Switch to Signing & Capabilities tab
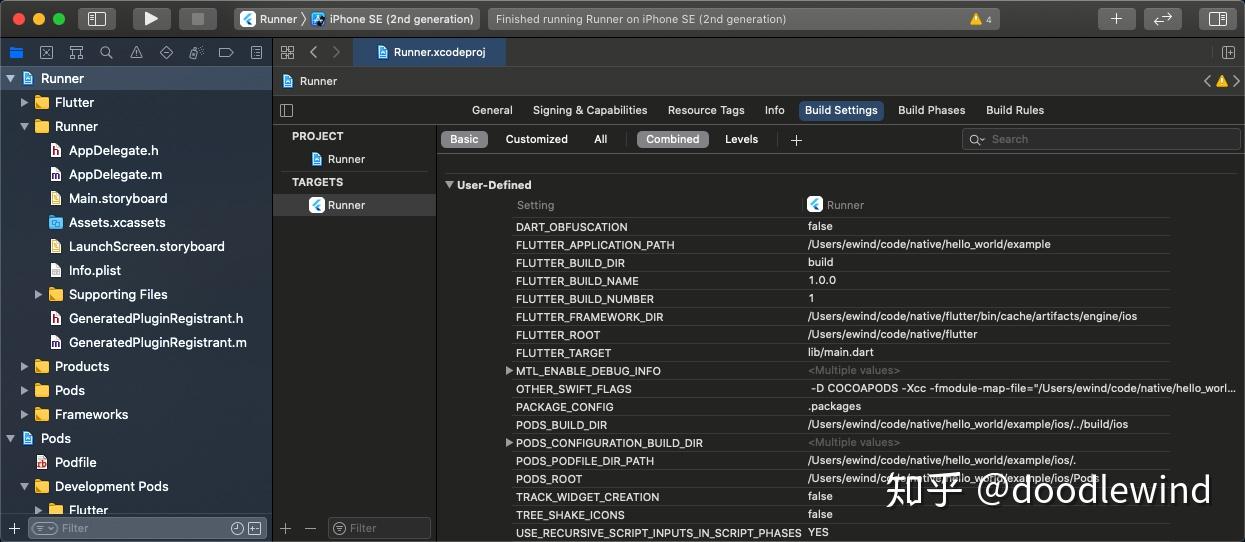1245x542 pixels. click(x=590, y=110)
